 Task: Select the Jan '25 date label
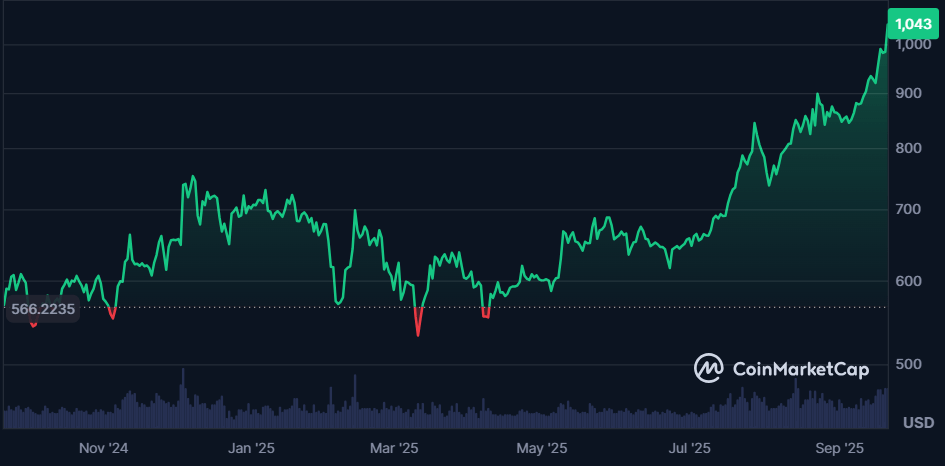(x=251, y=447)
